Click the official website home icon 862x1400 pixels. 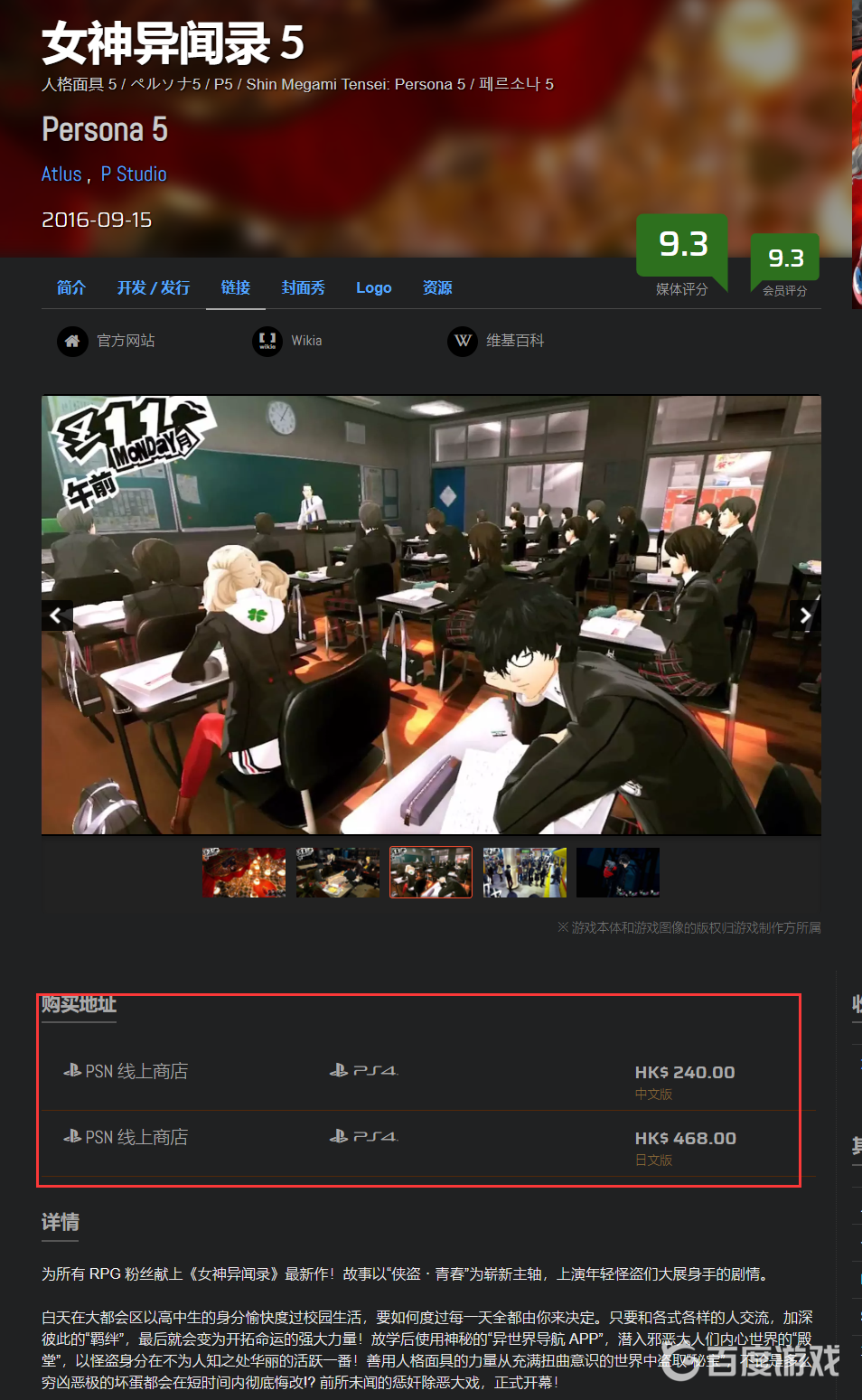pyautogui.click(x=72, y=341)
